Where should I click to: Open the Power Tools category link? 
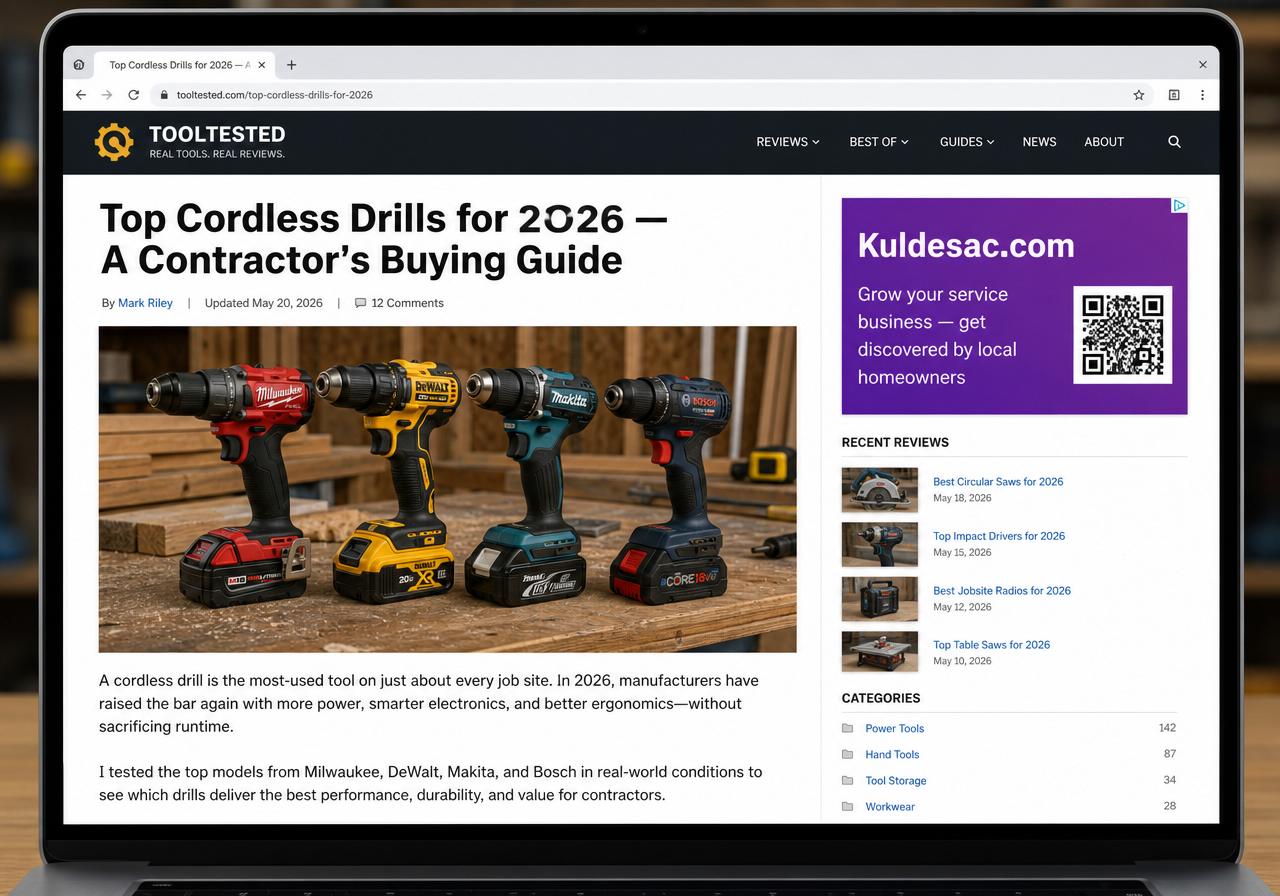[894, 728]
